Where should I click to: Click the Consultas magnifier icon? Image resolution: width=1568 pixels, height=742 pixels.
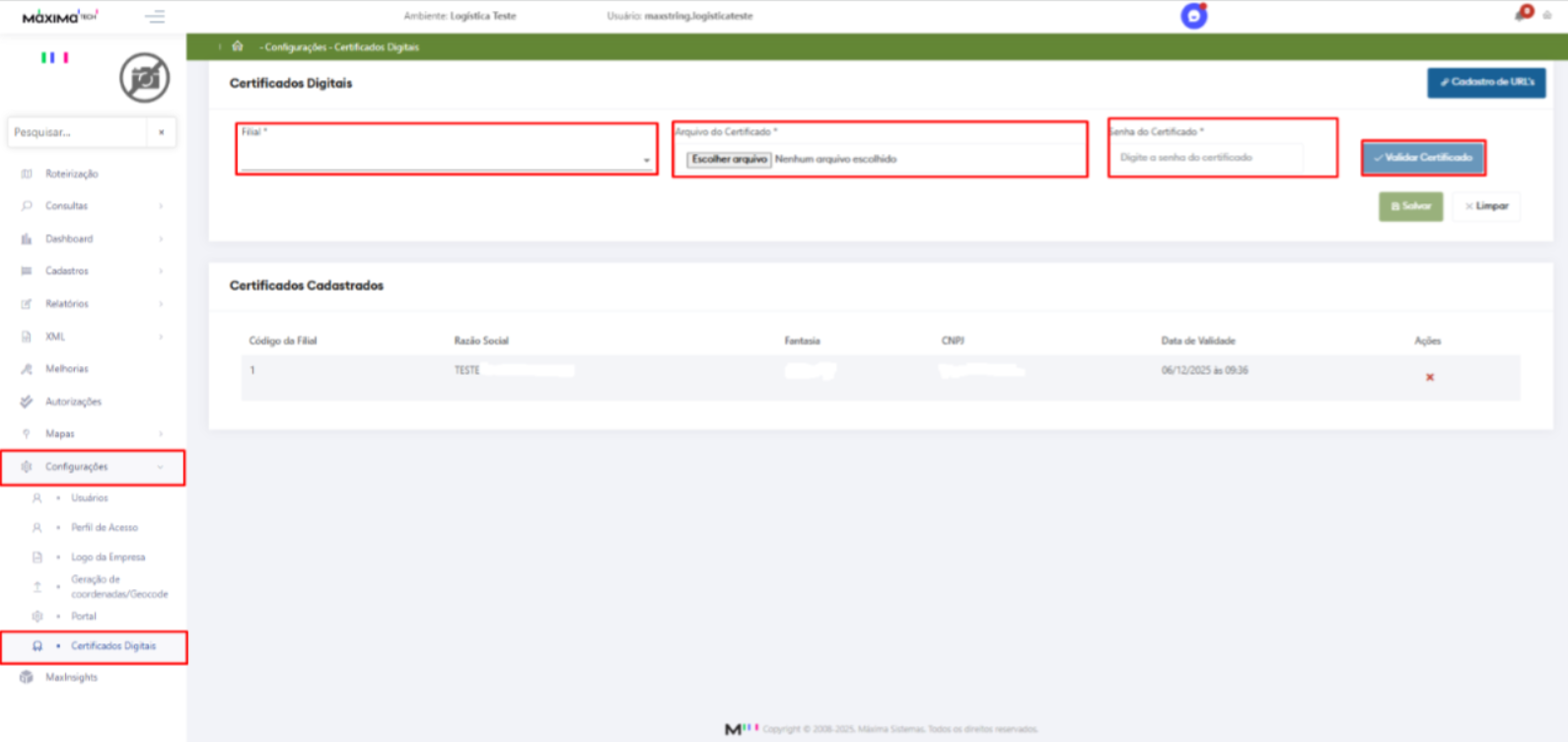pos(27,206)
